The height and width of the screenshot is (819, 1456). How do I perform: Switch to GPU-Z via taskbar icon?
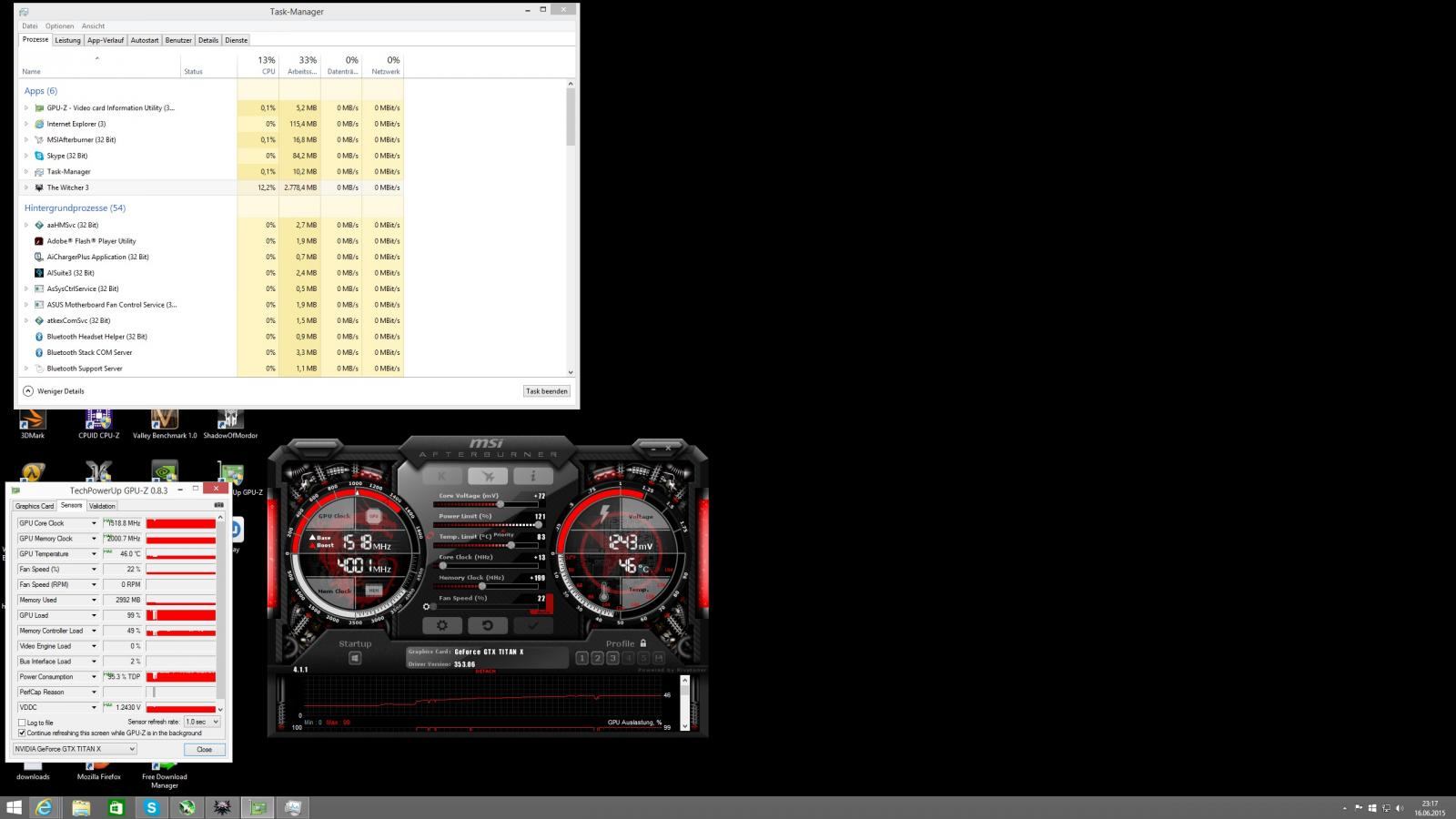click(x=258, y=807)
